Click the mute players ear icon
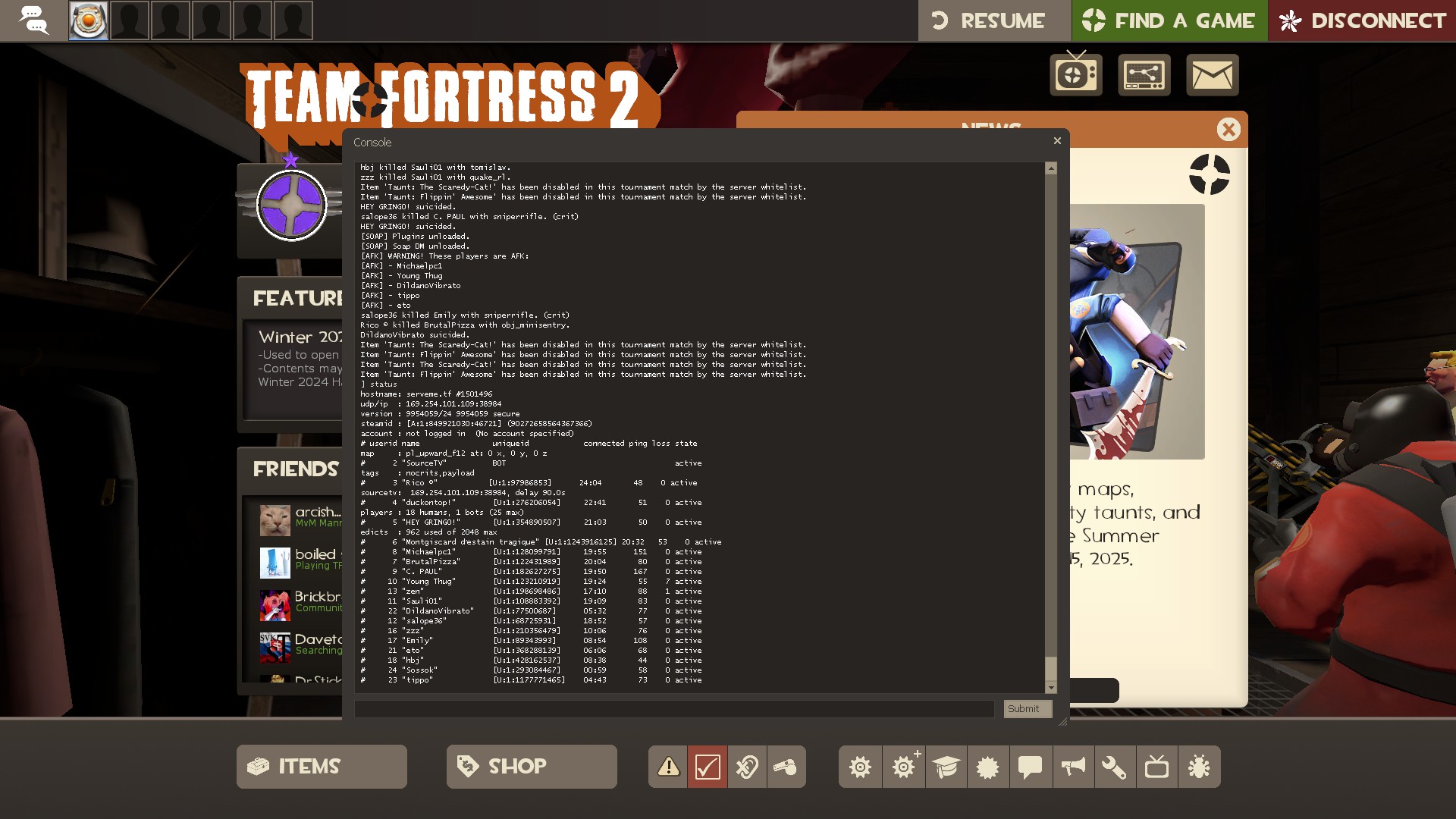The width and height of the screenshot is (1456, 819). 747,767
